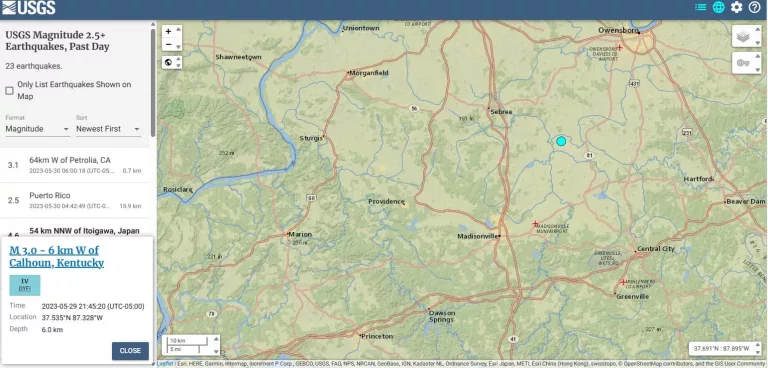The image size is (768, 368).
Task: Click the Owensboro Daviess Co Airport marker
Action: pyautogui.click(x=619, y=48)
